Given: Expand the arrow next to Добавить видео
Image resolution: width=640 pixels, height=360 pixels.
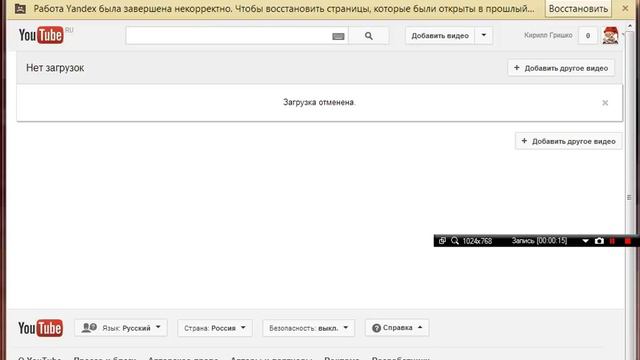Looking at the screenshot, I should 484,36.
